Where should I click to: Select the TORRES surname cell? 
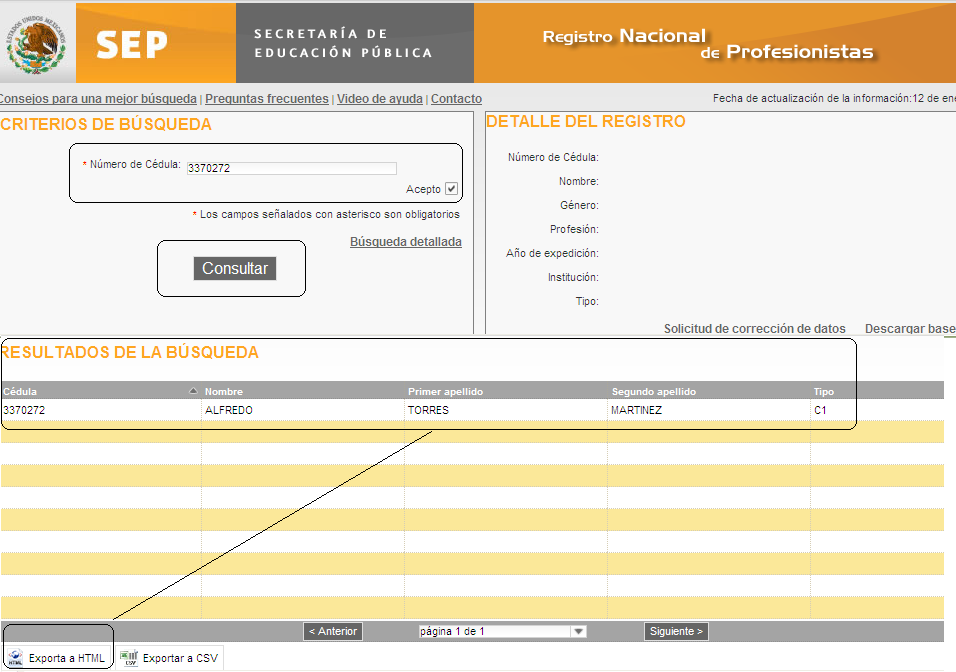coord(428,410)
